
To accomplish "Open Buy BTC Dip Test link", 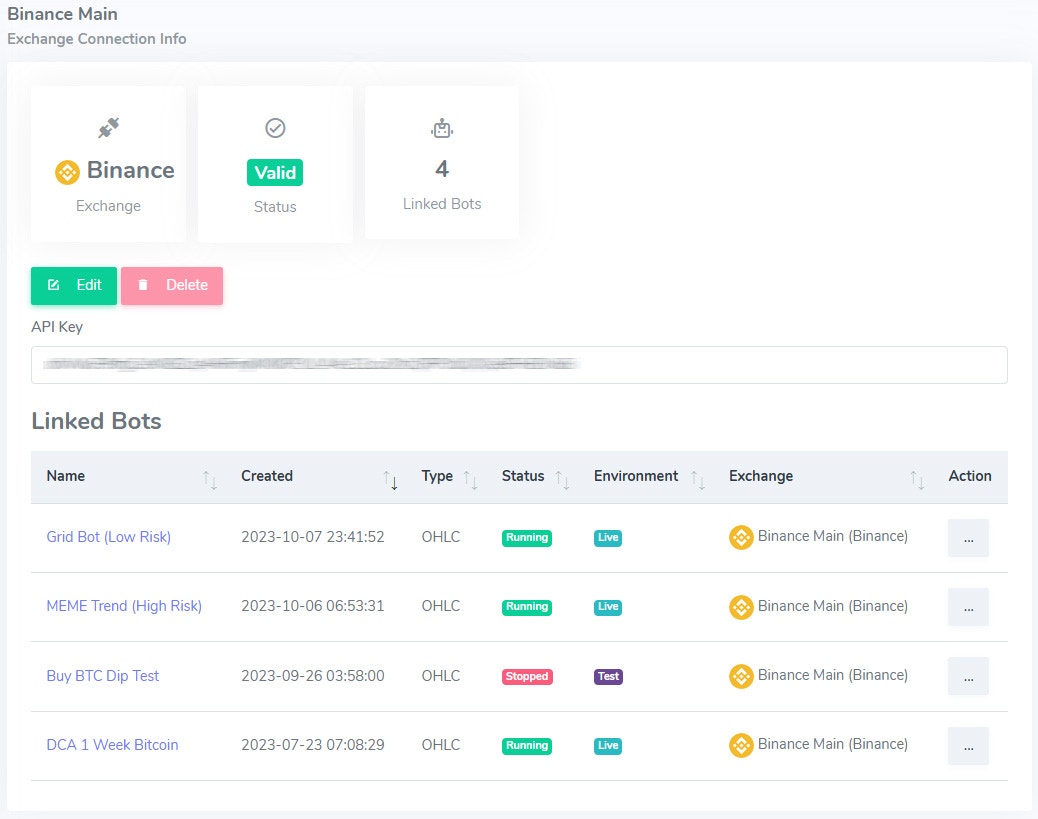I will coord(103,676).
